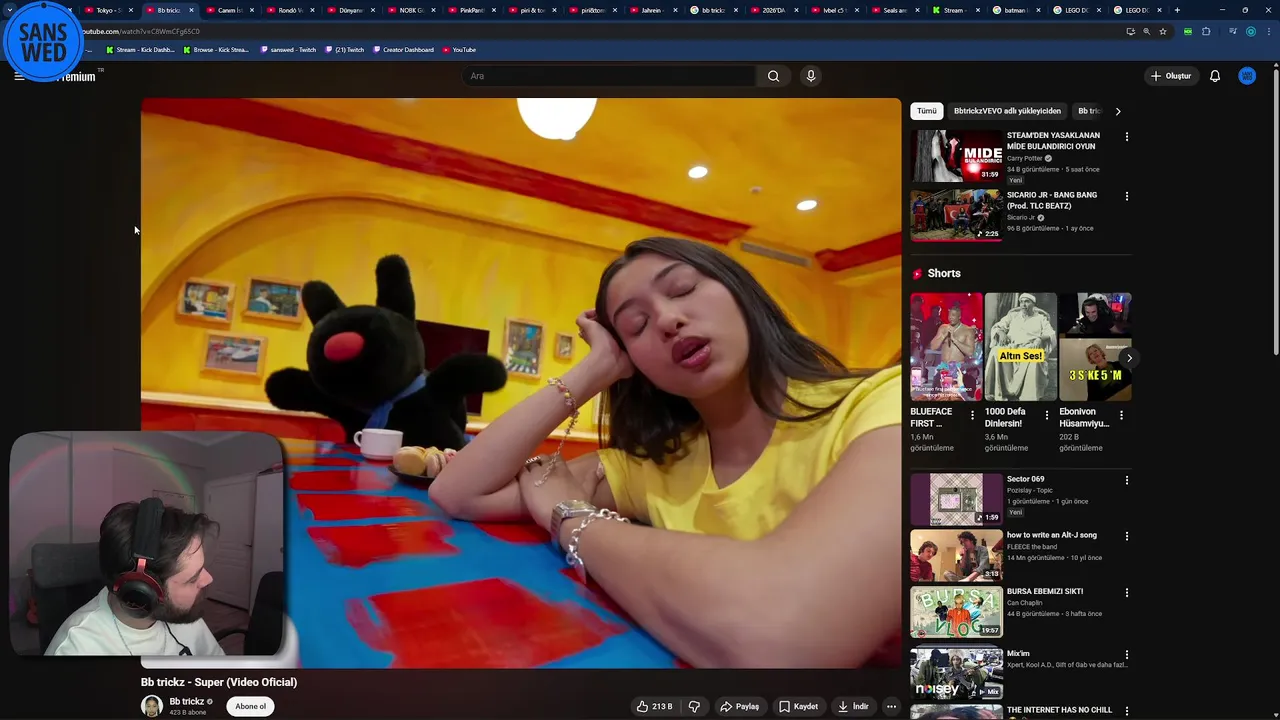Open the YouTube hamburger guide menu
This screenshot has width=1280, height=720.
18,76
